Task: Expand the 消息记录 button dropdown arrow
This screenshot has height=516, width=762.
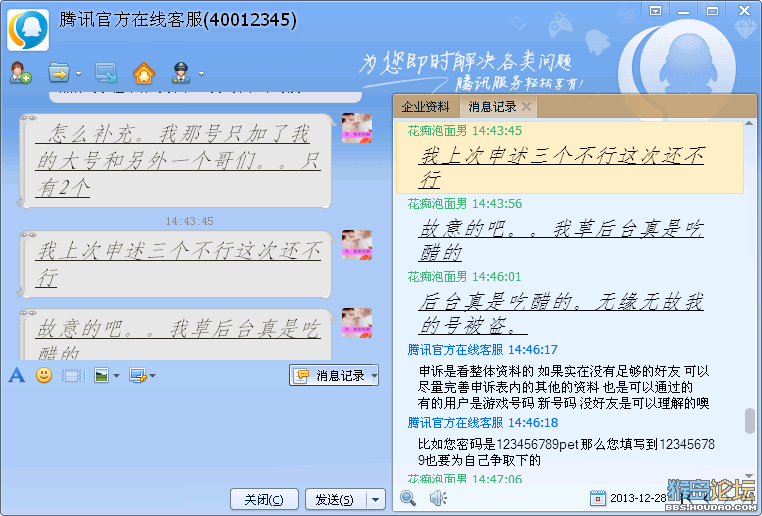Action: pos(374,376)
